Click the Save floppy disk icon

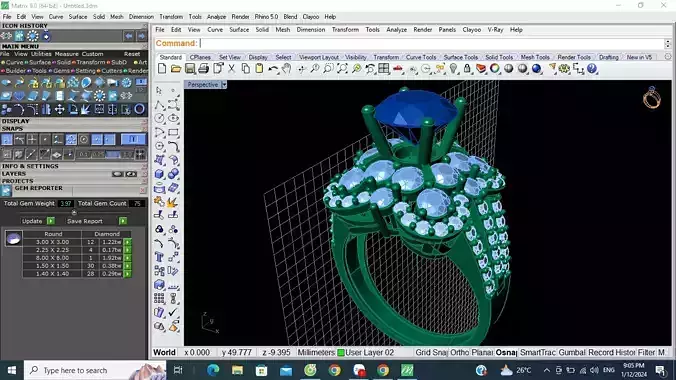pos(190,69)
